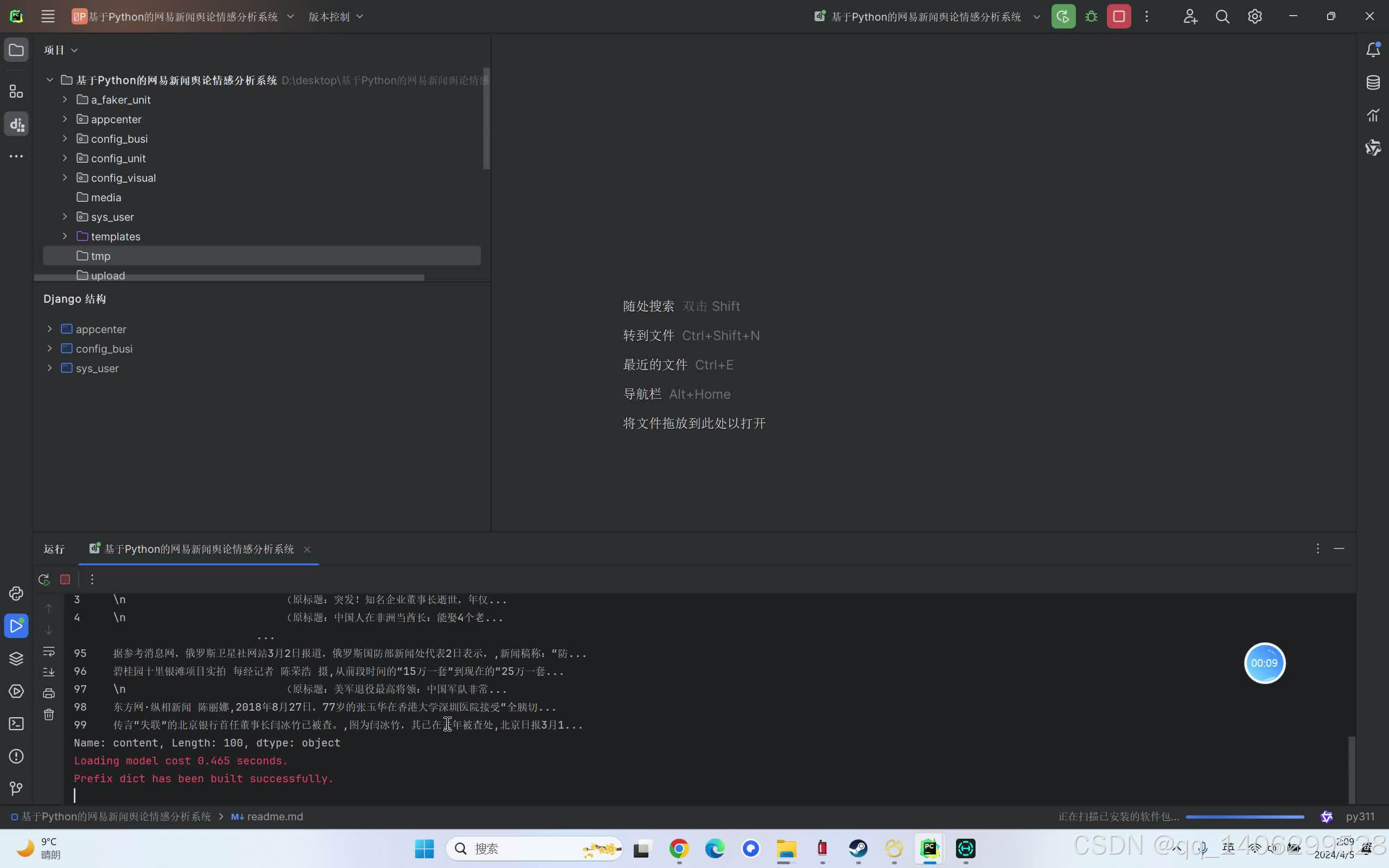Toggle soft-wrap in run console
The width and height of the screenshot is (1389, 868).
tap(49, 652)
